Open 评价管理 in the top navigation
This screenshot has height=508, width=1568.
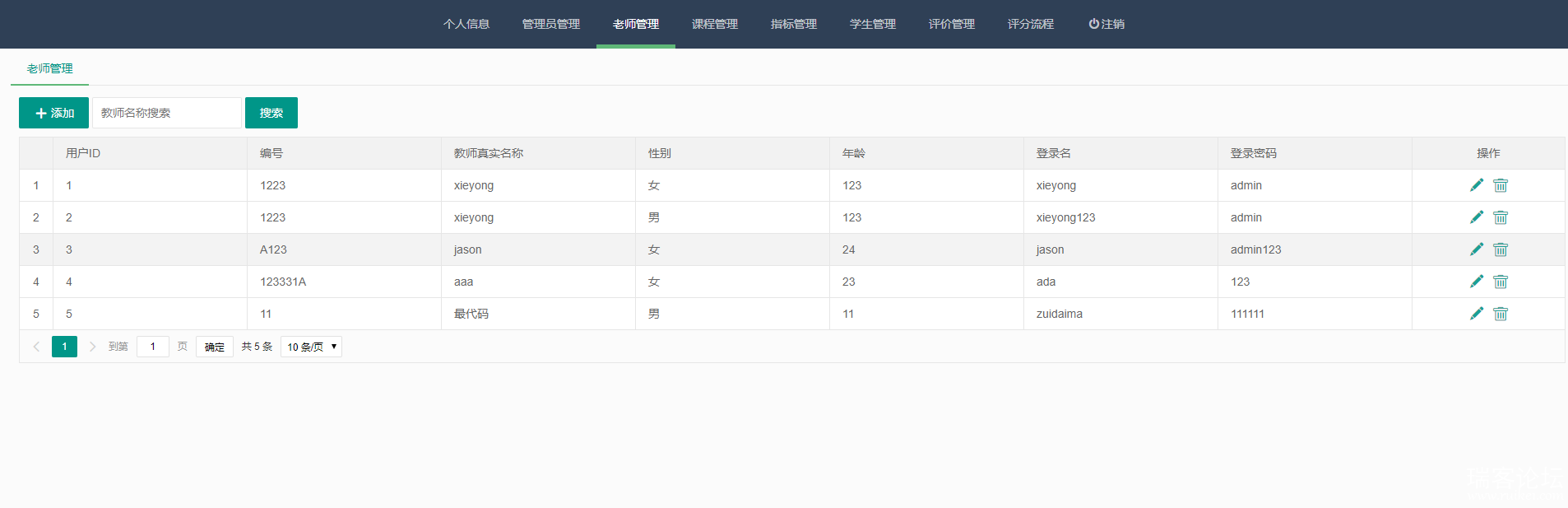coord(952,24)
